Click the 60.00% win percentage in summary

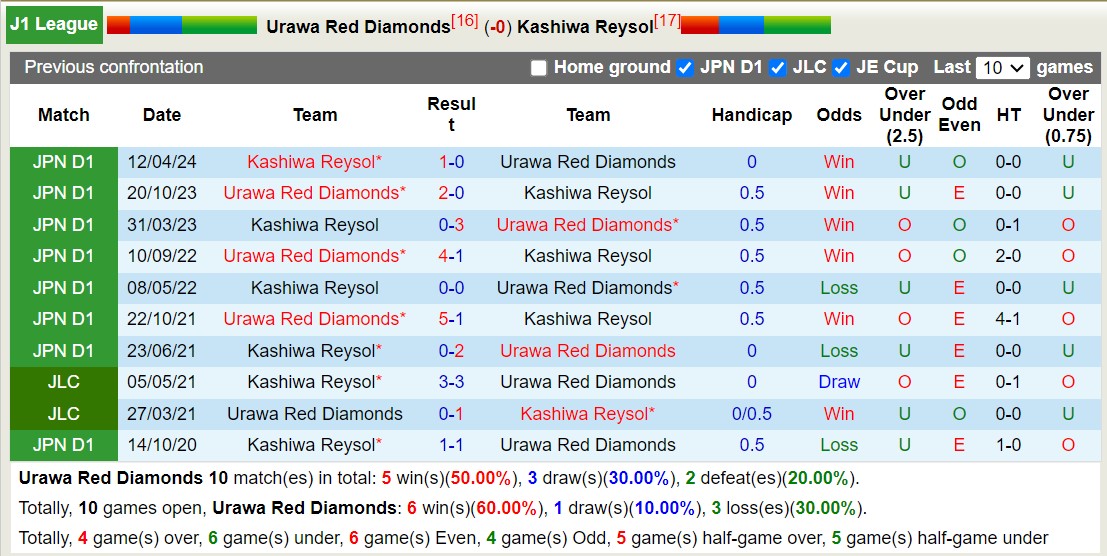point(506,508)
